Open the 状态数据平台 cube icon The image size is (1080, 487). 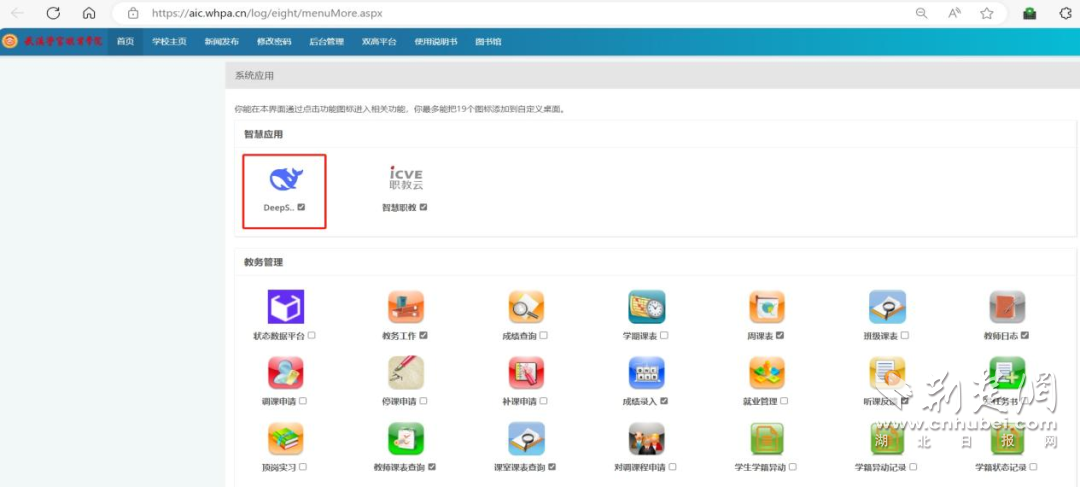[285, 307]
